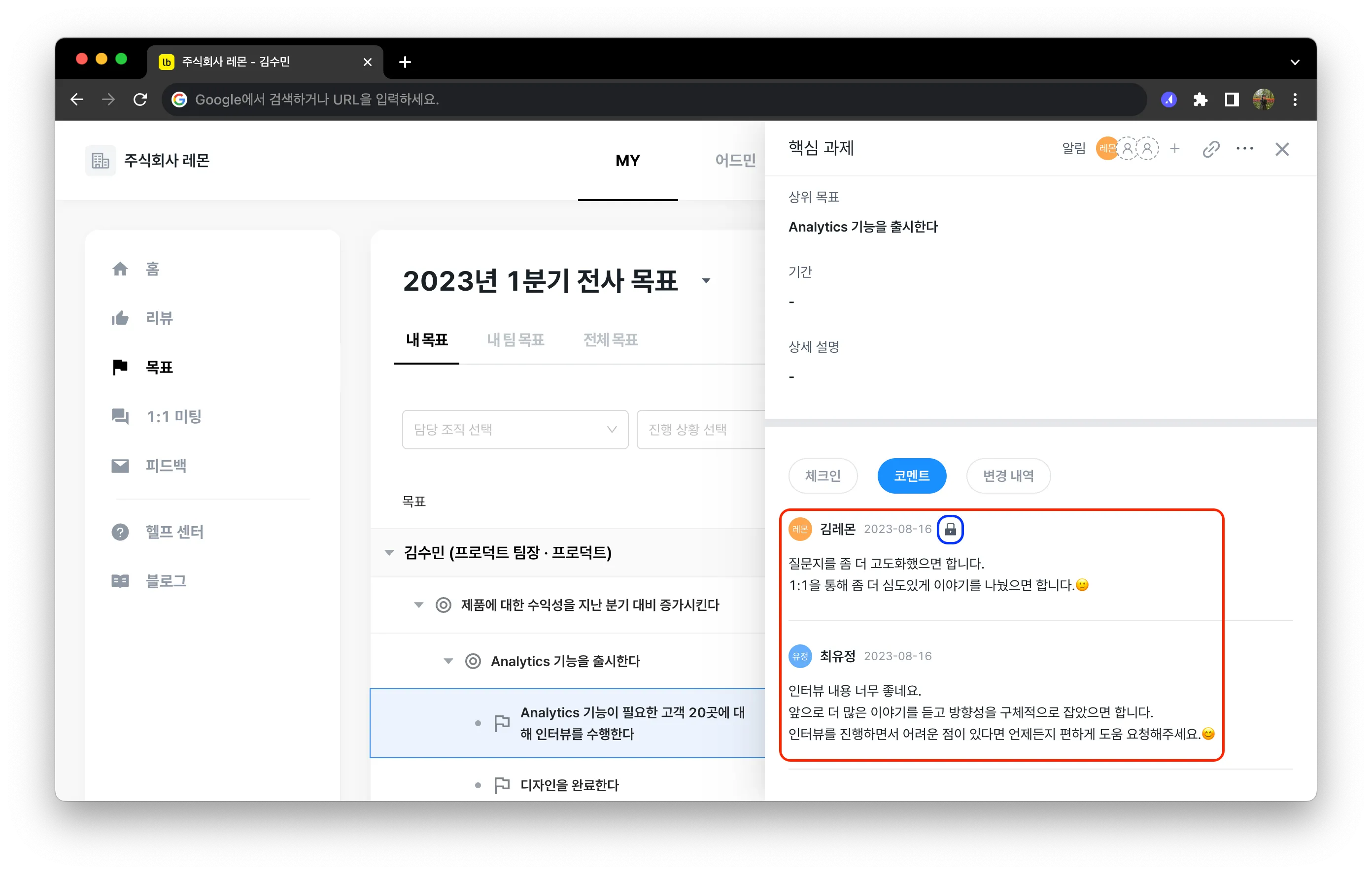Collapse the 김수민 (프로덕트 팀장) group

click(x=389, y=552)
